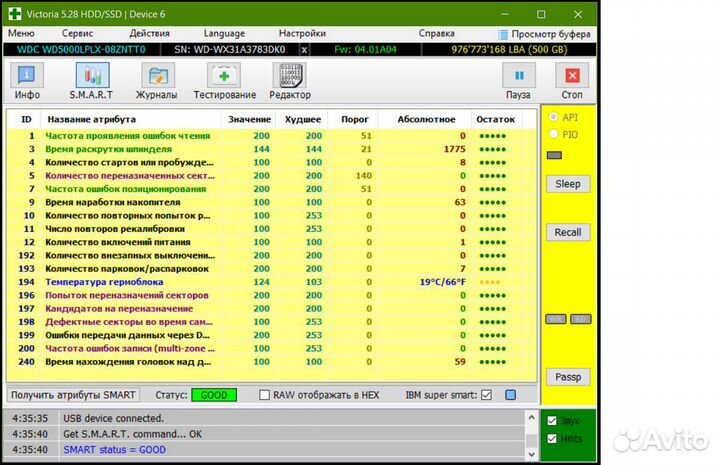Click the Get S.M.A.R.T. command... OK log entry
The width and height of the screenshot is (720, 465).
(264, 434)
